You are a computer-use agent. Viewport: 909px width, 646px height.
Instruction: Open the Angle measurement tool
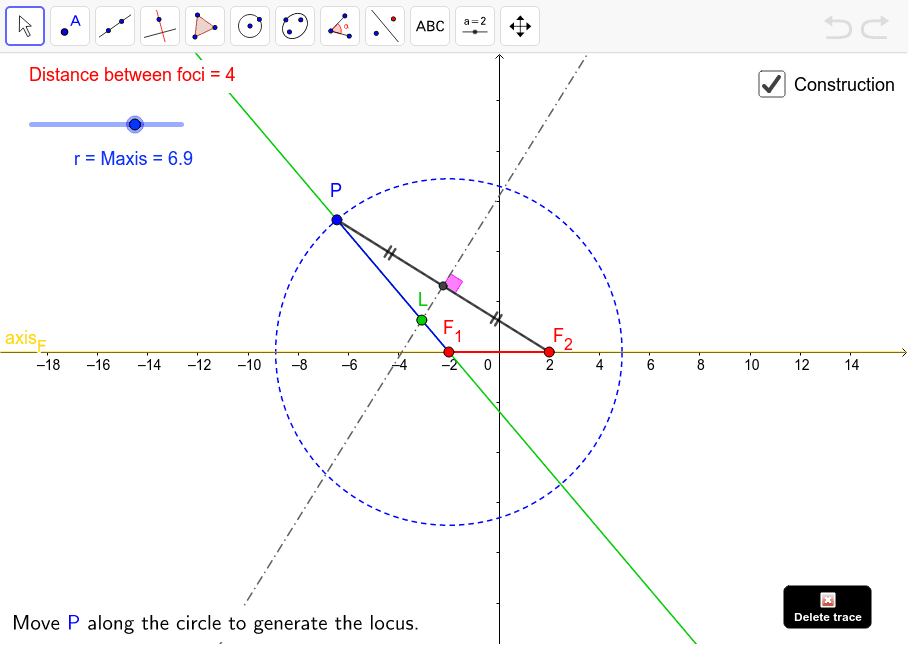[340, 26]
